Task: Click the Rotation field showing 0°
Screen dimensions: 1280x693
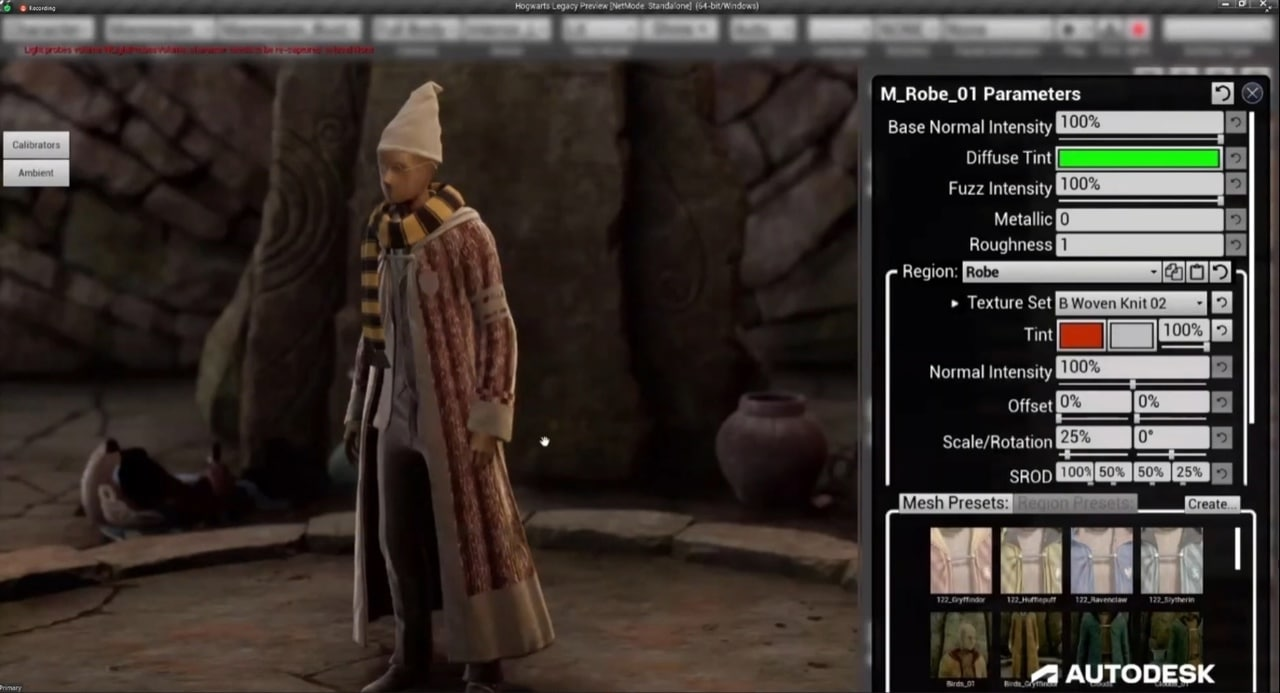Action: click(x=1171, y=438)
